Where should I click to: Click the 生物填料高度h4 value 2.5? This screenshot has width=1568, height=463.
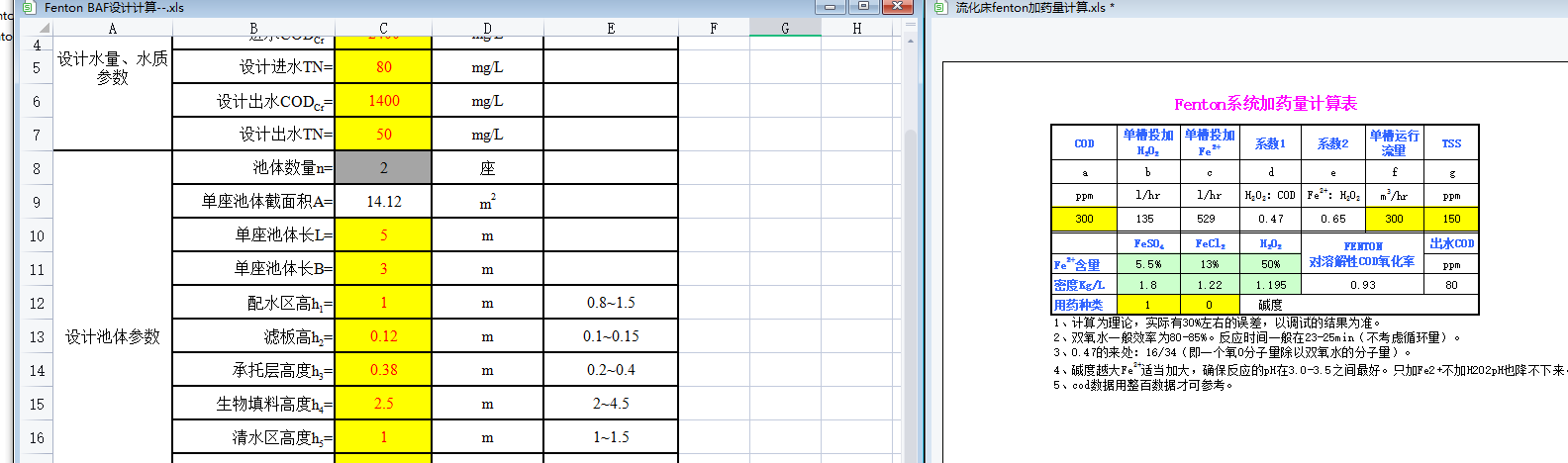click(x=383, y=404)
